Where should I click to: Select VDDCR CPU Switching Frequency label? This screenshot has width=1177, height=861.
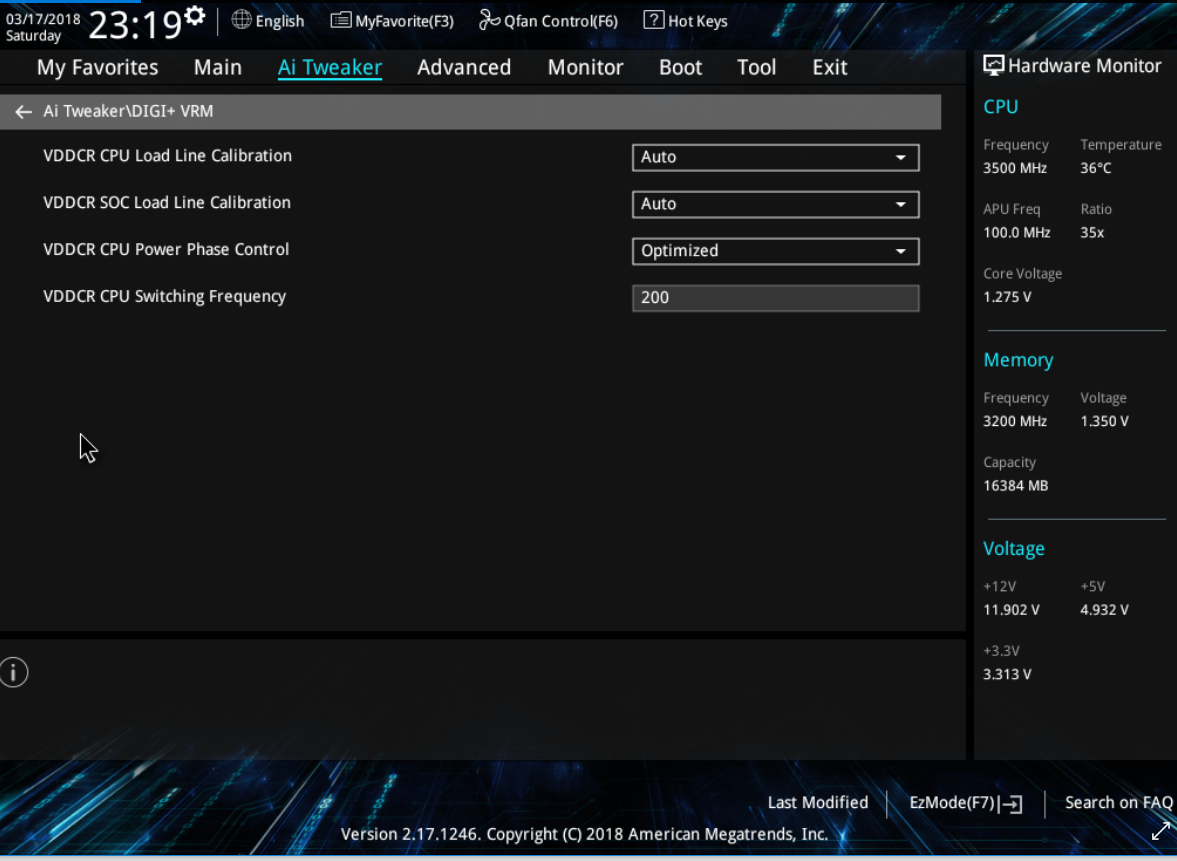click(x=164, y=297)
